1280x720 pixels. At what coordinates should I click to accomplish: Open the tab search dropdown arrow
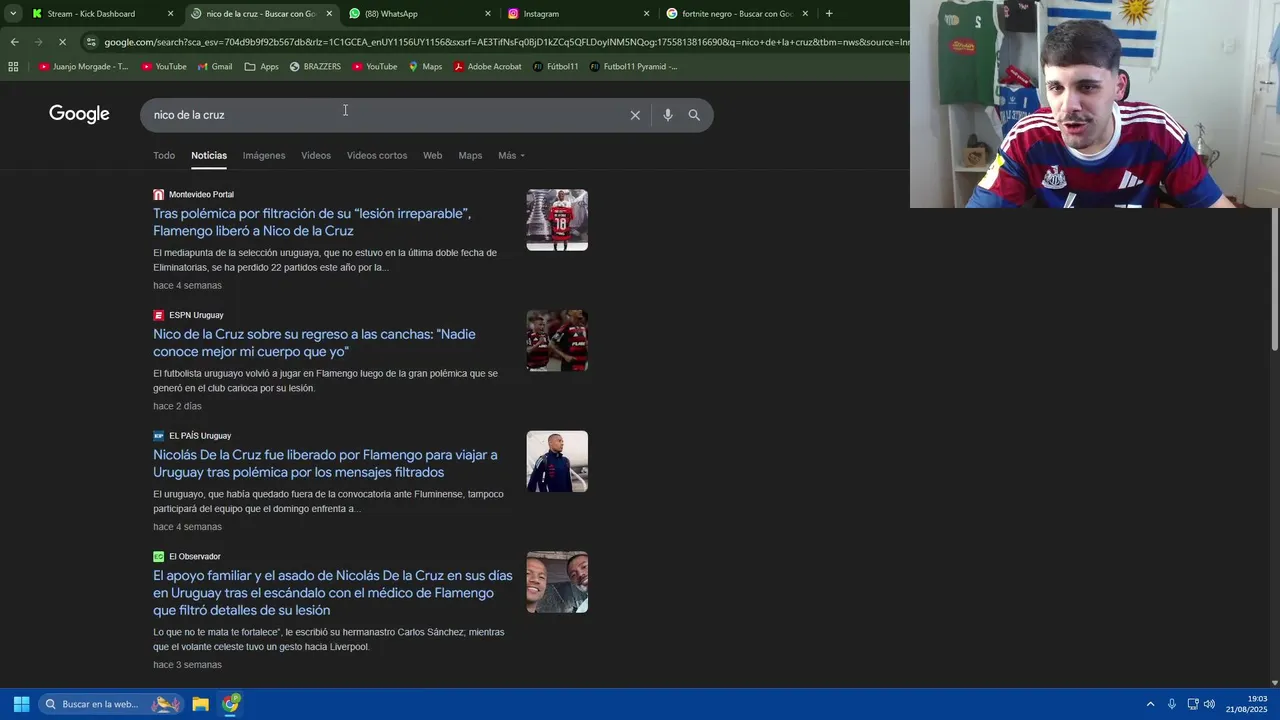pos(13,14)
